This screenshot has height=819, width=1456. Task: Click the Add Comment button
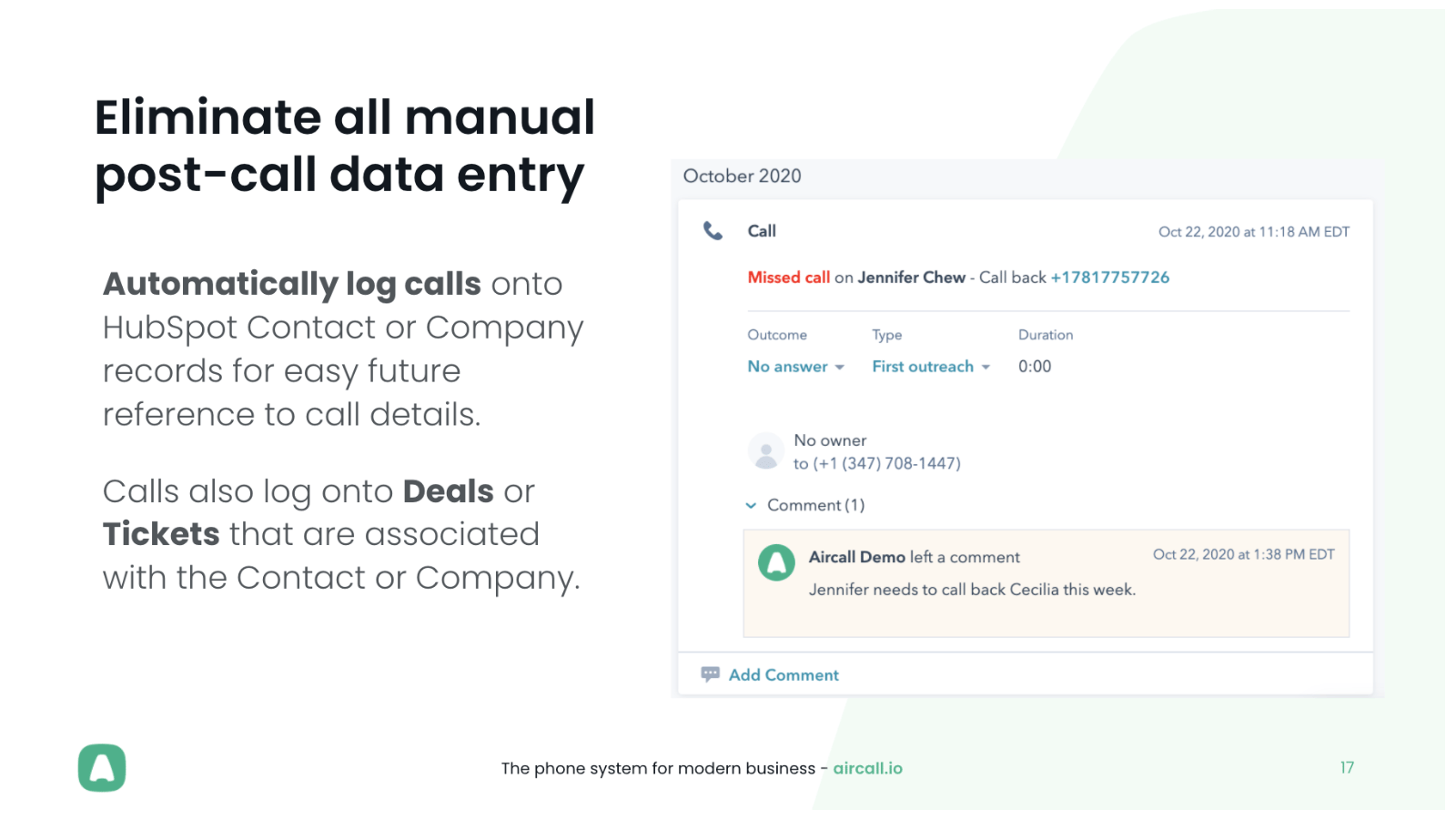point(784,674)
